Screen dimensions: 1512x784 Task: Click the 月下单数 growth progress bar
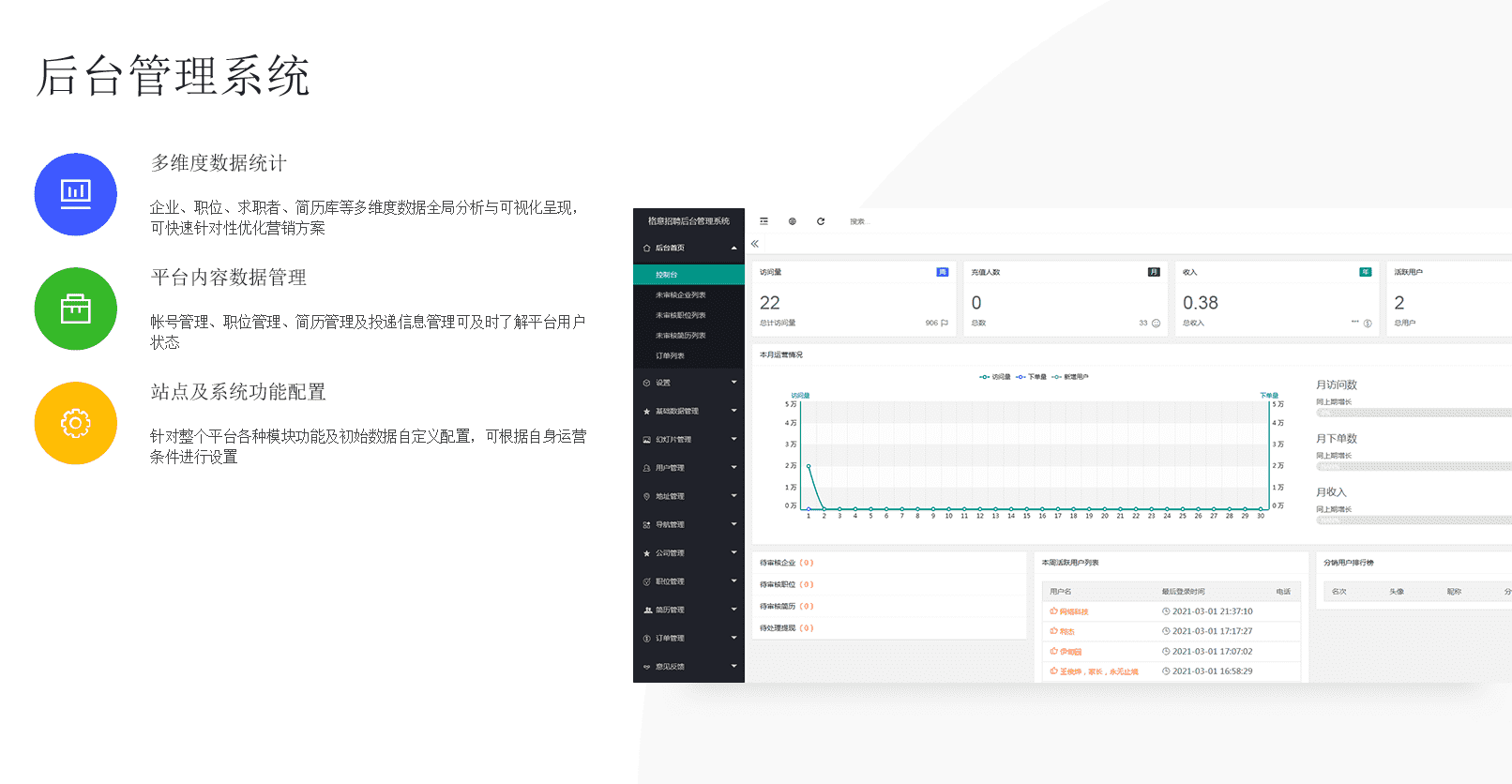coord(1414,466)
